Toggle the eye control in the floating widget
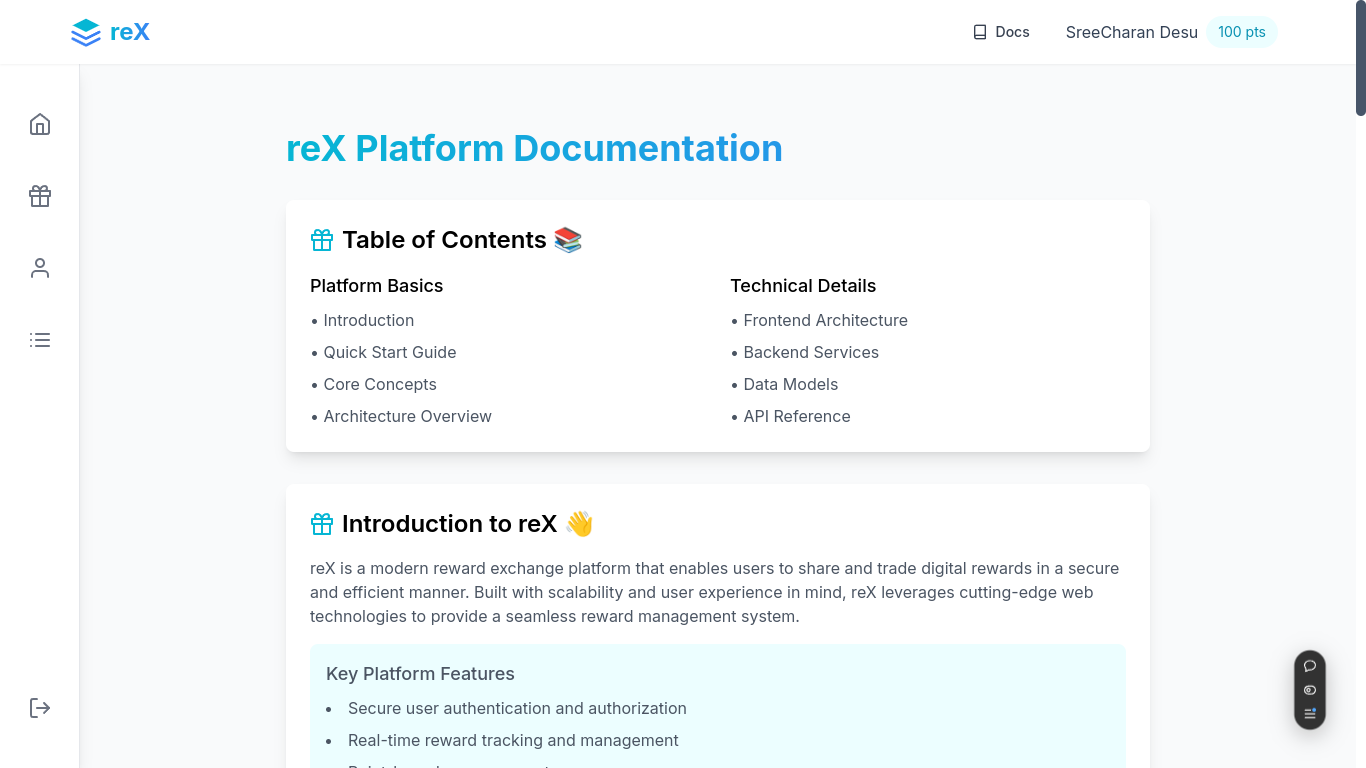 pos(1310,690)
